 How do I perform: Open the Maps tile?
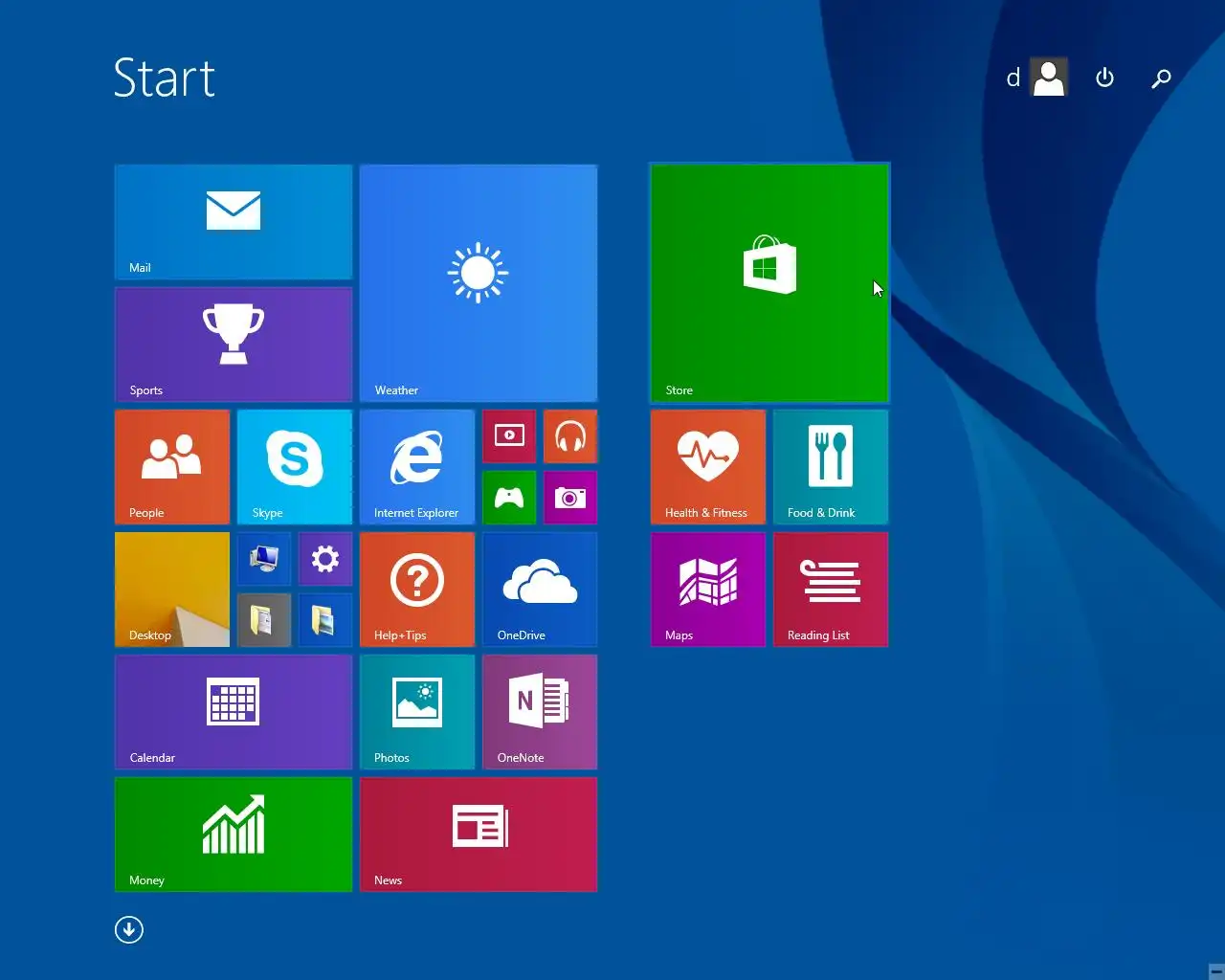[x=708, y=590]
